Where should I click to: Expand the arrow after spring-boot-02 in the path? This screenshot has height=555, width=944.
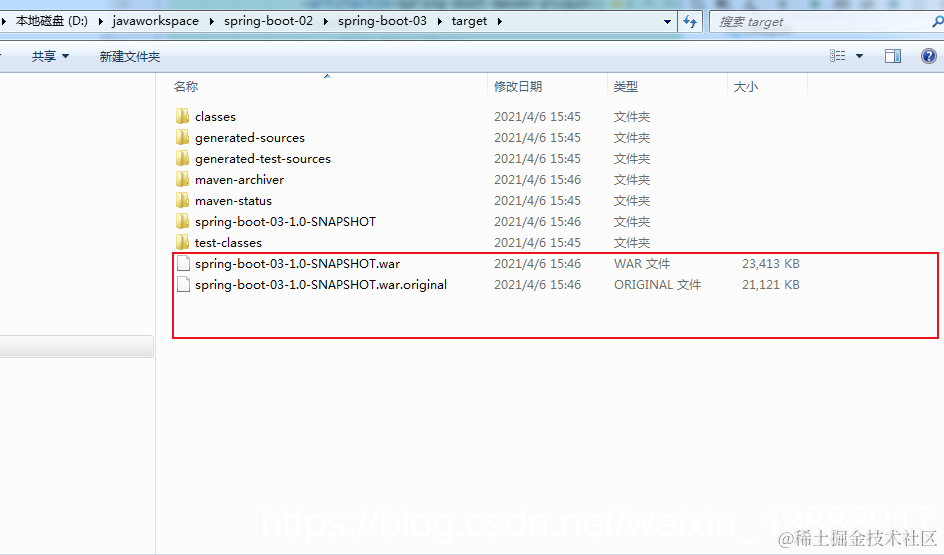pyautogui.click(x=326, y=21)
